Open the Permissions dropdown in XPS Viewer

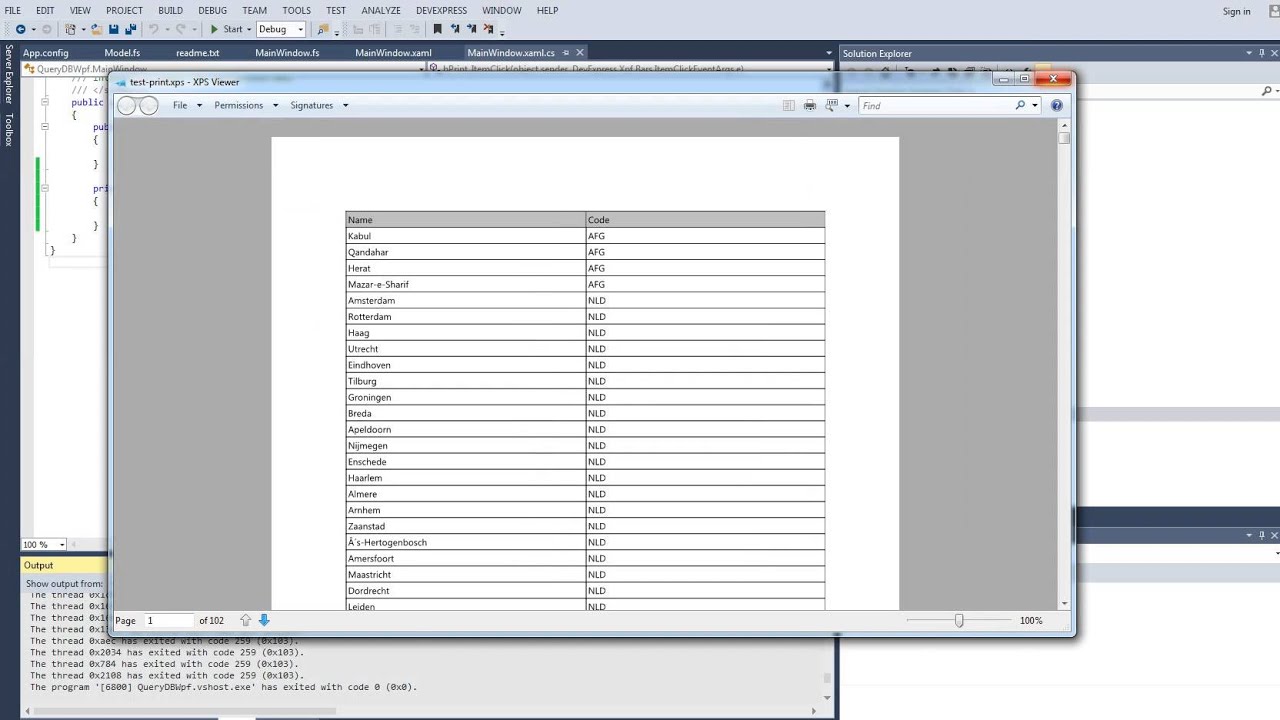246,105
